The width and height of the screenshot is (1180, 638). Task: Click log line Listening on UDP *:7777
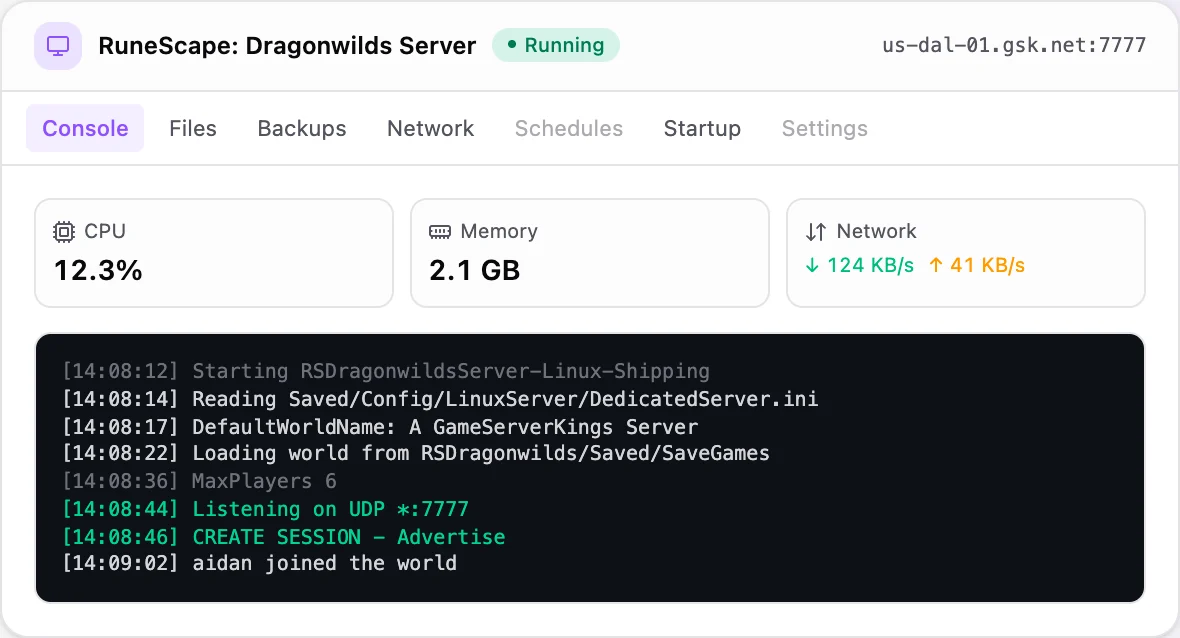click(x=266, y=509)
